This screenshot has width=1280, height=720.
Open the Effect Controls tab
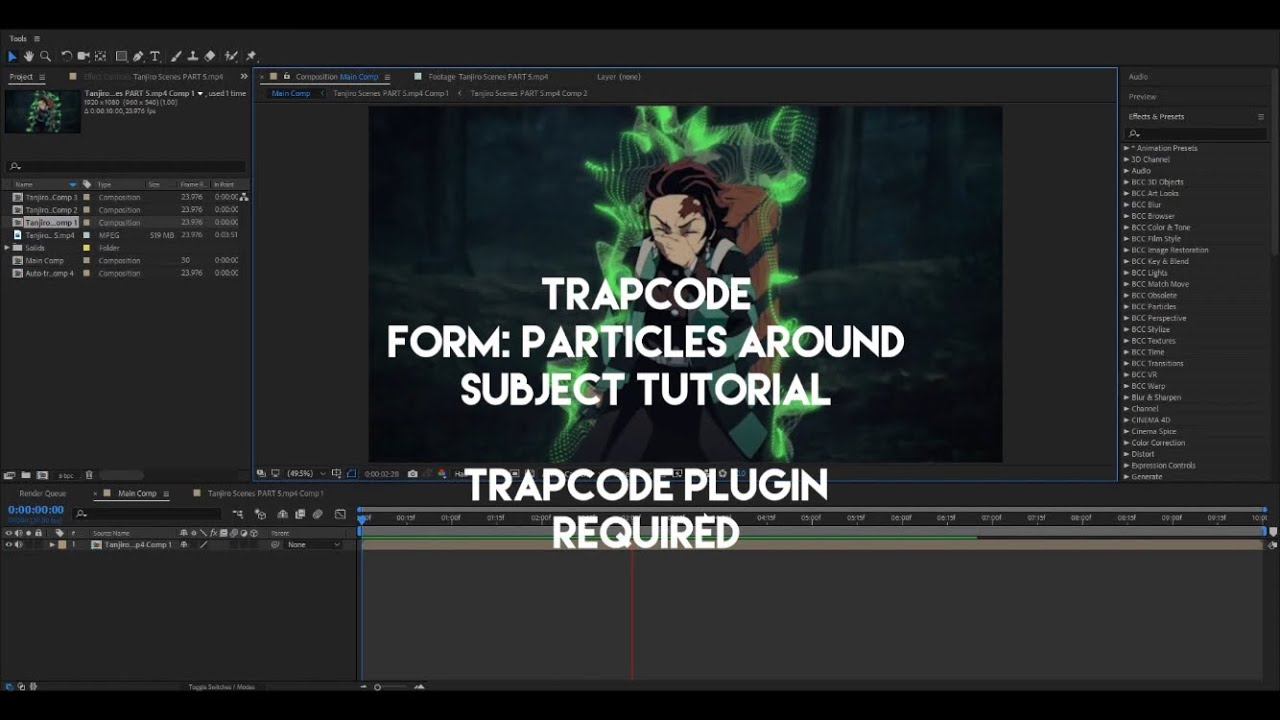tap(153, 77)
